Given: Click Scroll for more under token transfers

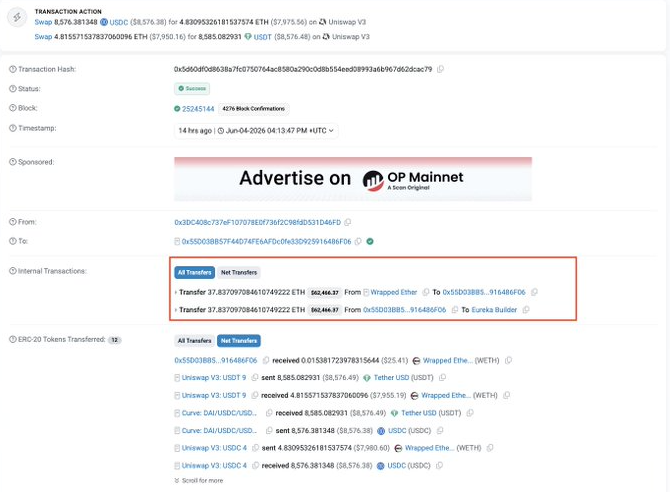Looking at the screenshot, I should pos(199,481).
